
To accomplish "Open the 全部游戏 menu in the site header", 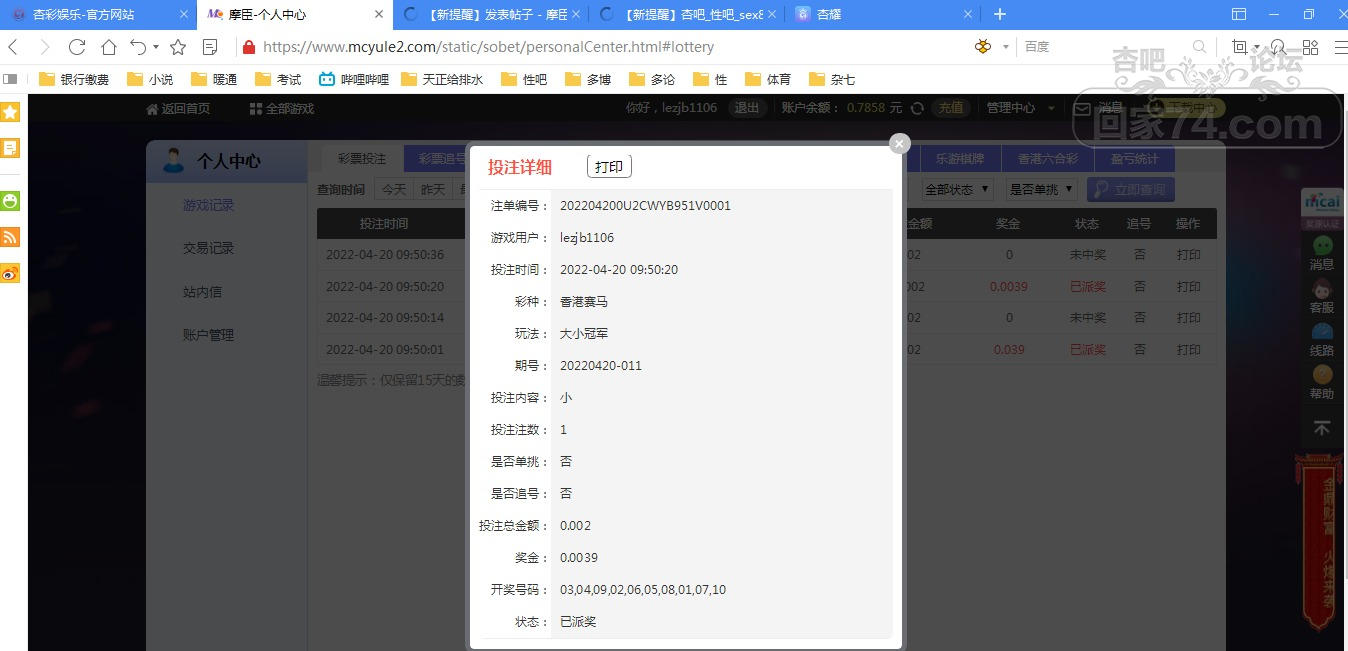I will coord(282,108).
